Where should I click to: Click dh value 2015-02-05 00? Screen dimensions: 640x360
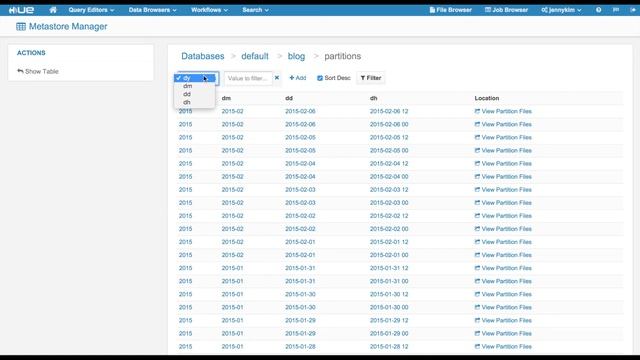pos(389,151)
